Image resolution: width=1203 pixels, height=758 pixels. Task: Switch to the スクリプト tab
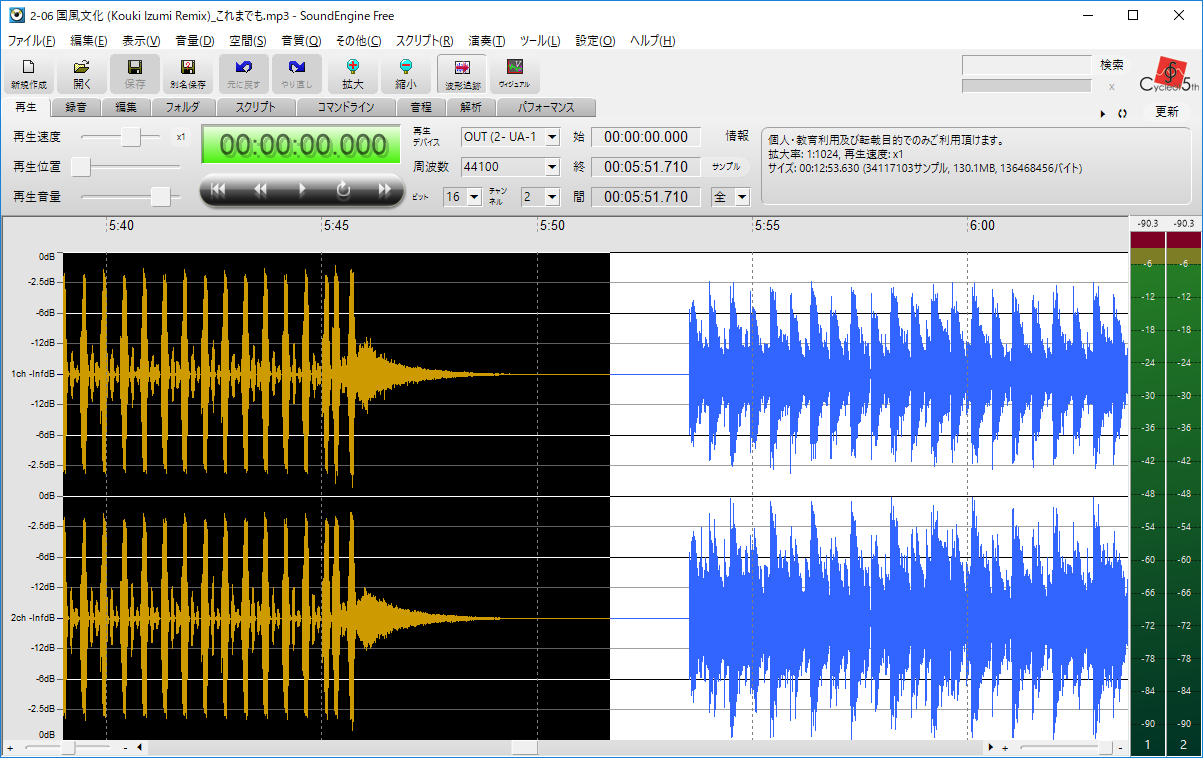[x=257, y=107]
